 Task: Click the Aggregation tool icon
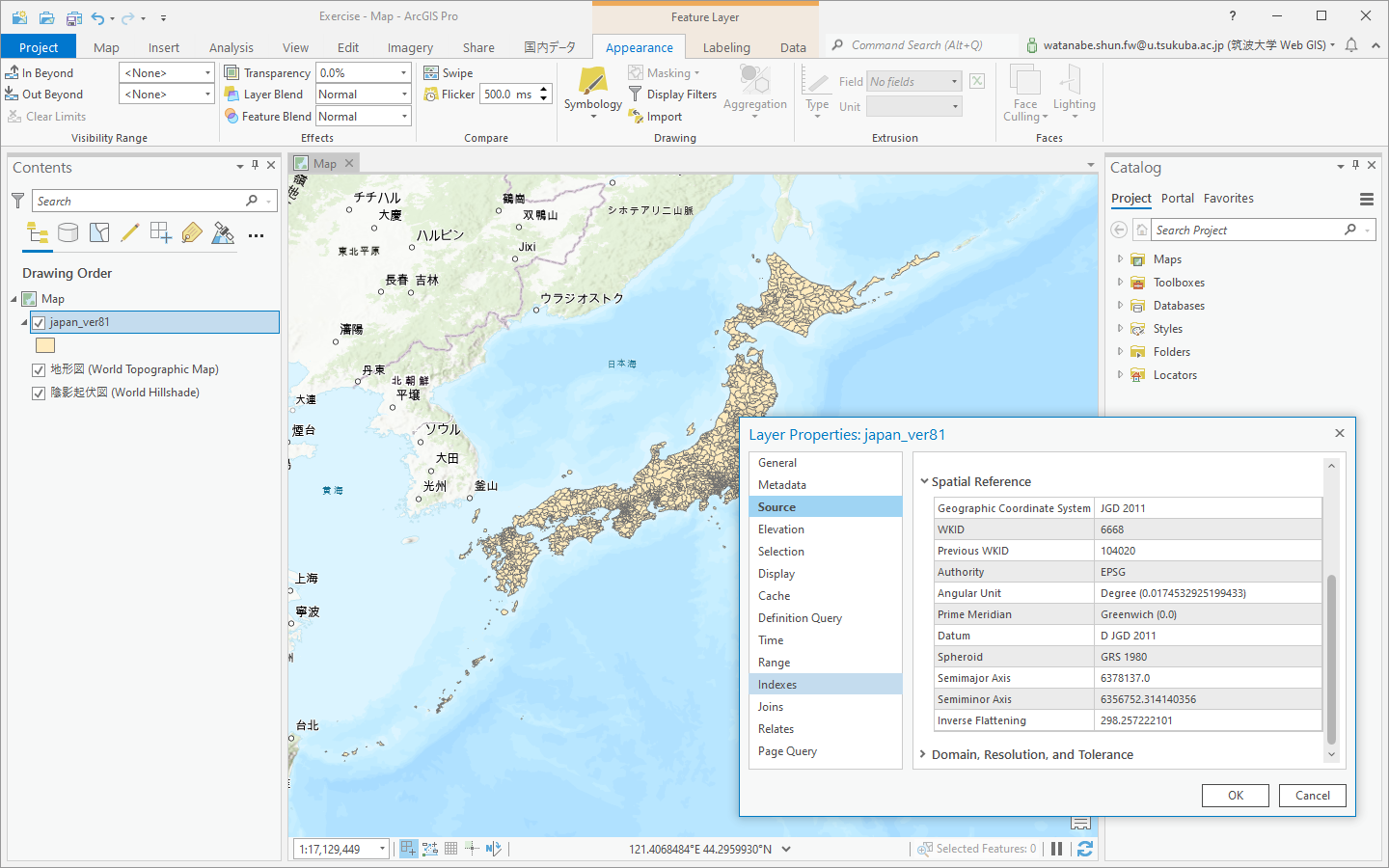[755, 79]
